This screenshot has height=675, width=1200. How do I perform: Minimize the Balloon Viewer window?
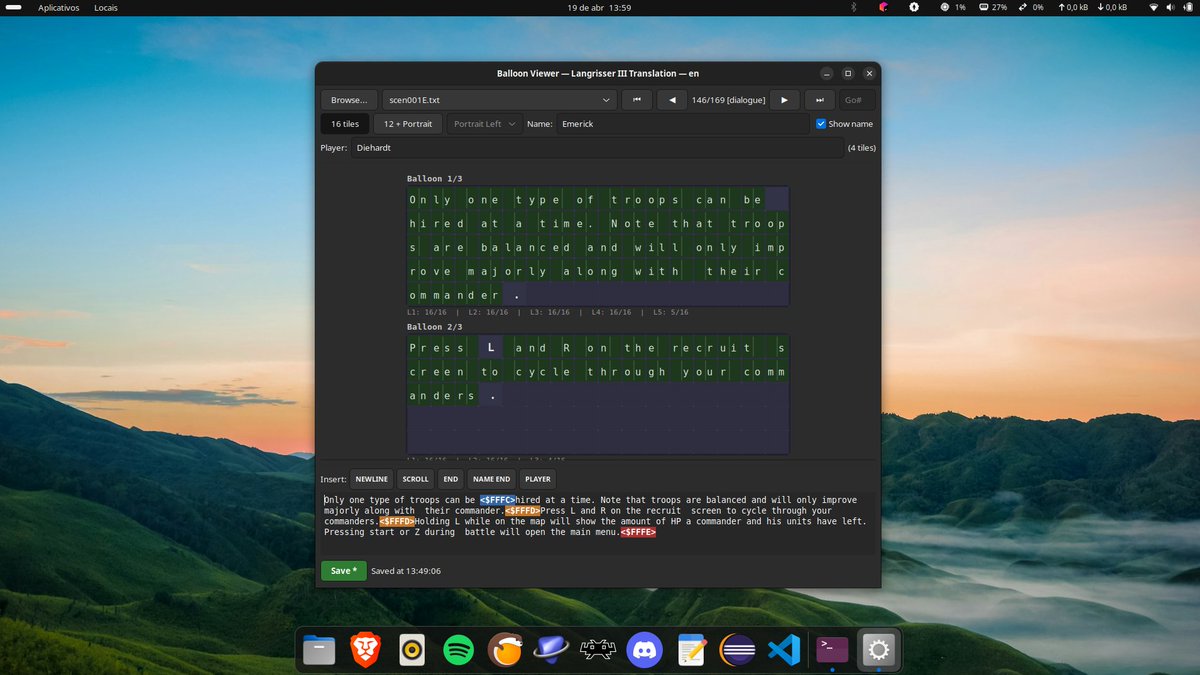pos(827,73)
